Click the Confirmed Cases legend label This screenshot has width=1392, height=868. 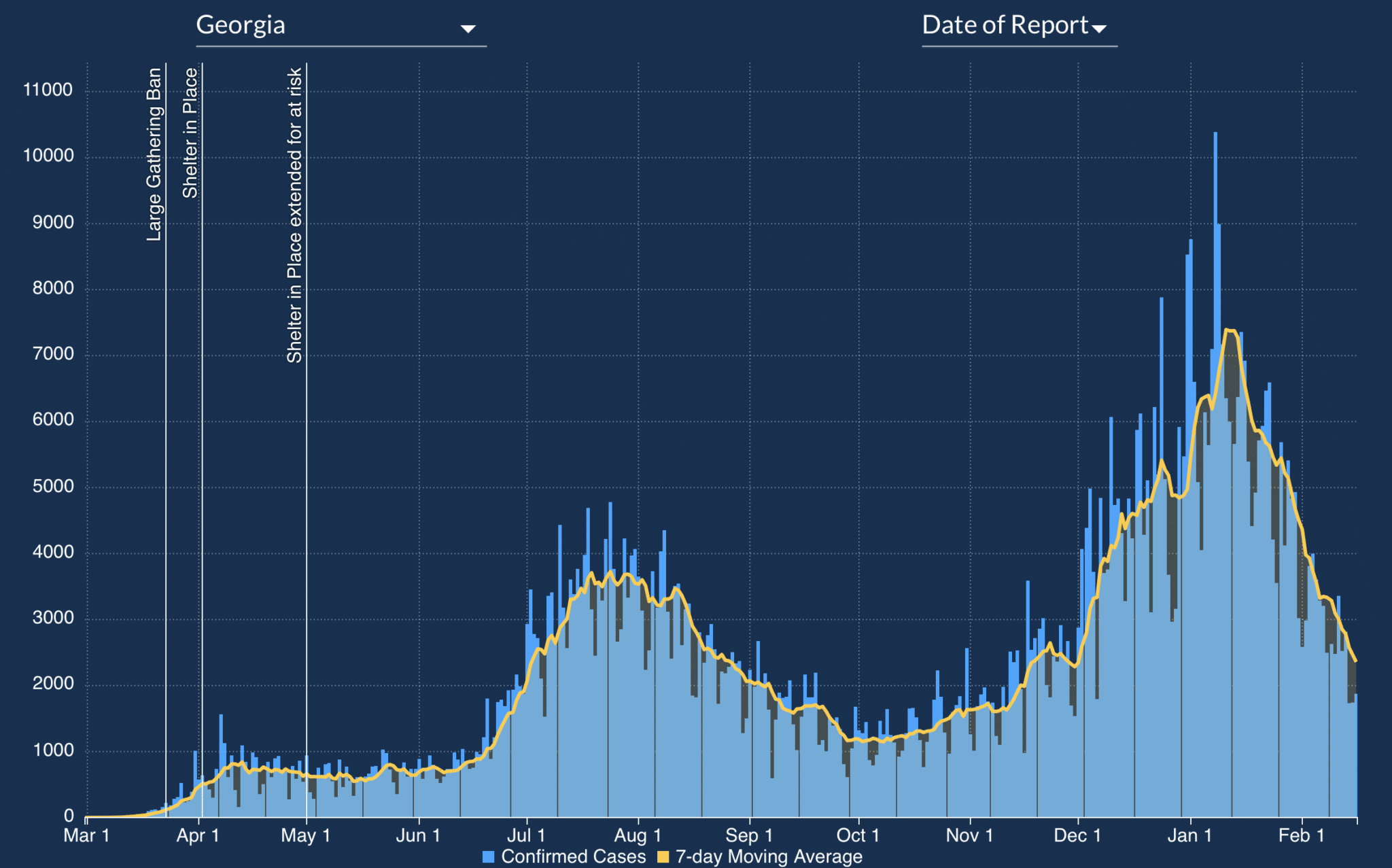tap(573, 856)
